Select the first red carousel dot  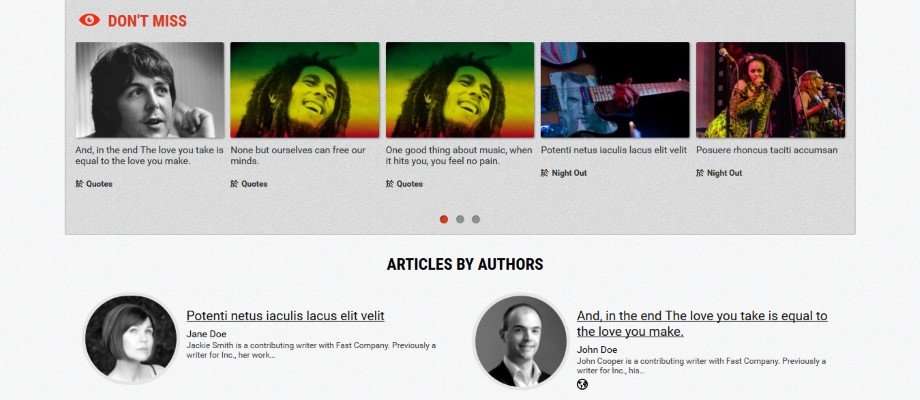444,219
